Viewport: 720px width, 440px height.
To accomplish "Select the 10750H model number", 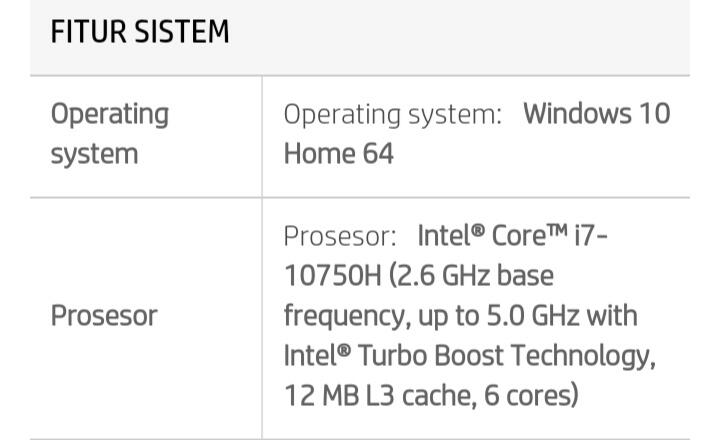I will click(332, 276).
